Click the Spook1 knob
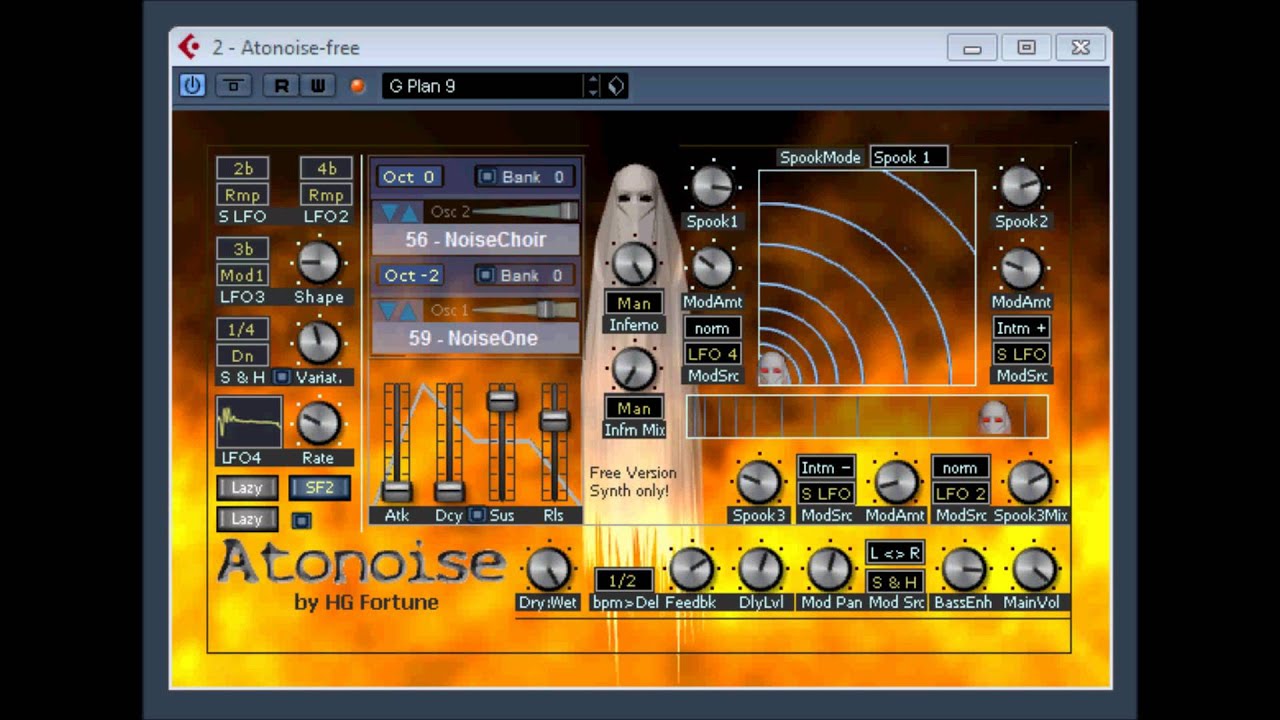 click(x=712, y=186)
